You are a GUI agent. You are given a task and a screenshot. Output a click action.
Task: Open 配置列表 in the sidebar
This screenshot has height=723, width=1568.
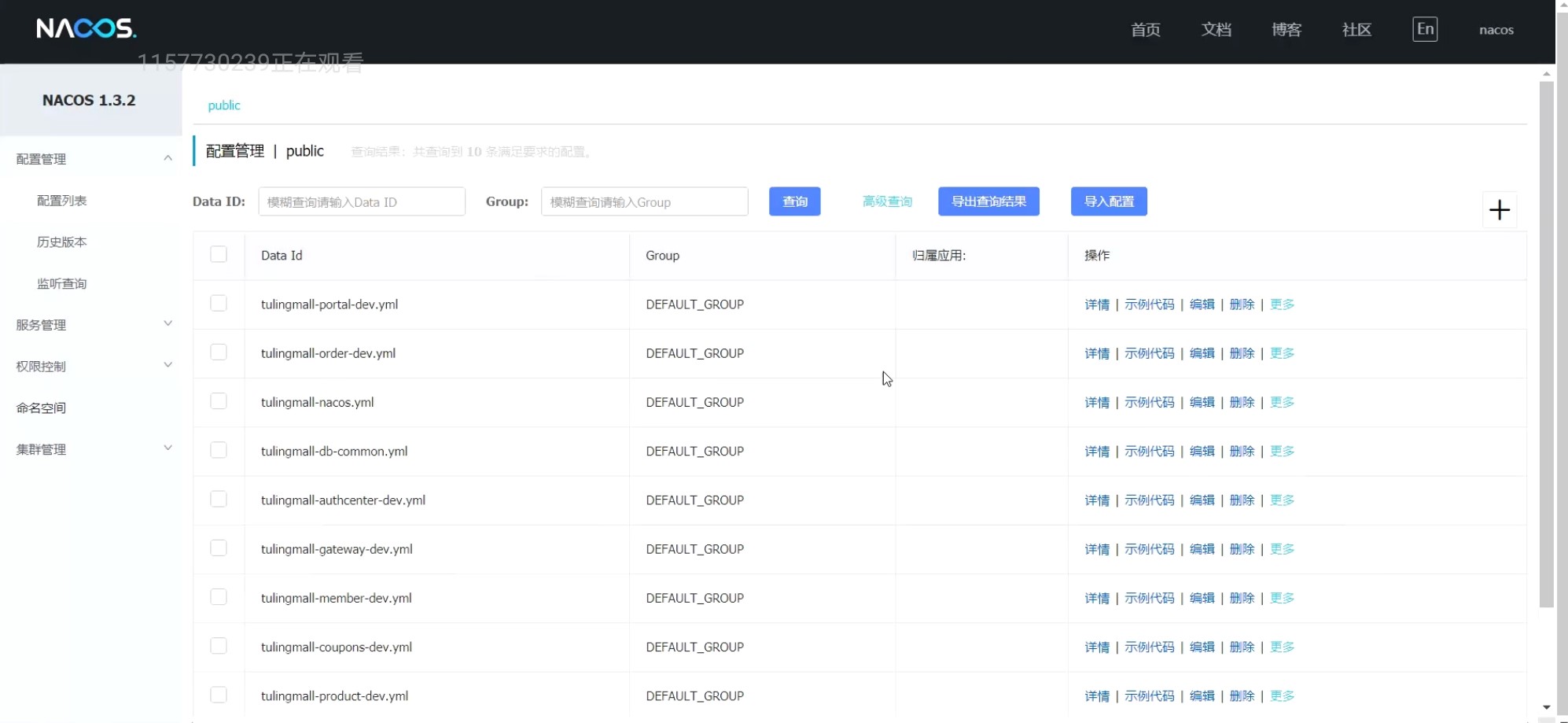pos(61,201)
